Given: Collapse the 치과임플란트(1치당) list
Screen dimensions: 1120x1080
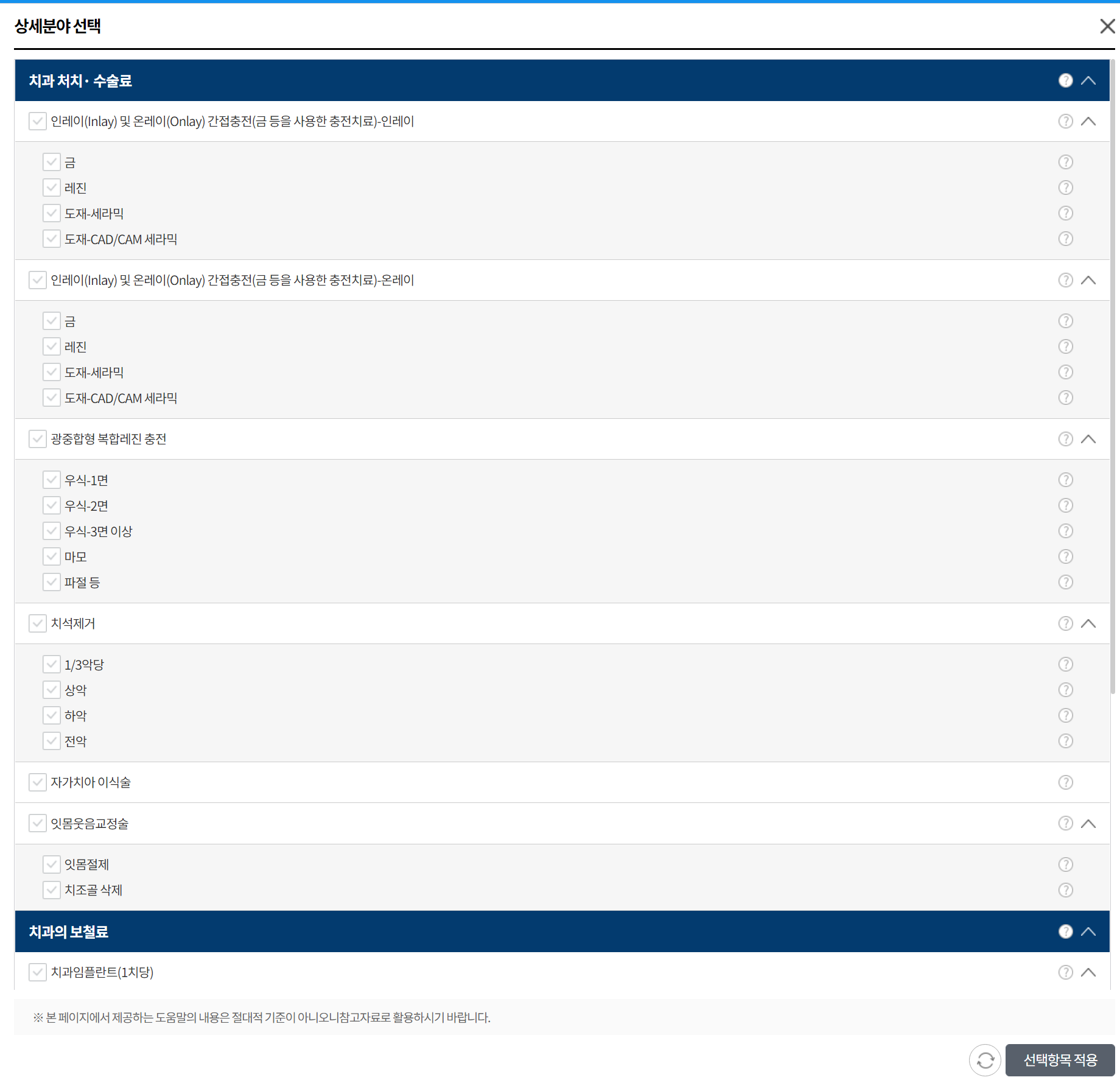Looking at the screenshot, I should 1088,972.
